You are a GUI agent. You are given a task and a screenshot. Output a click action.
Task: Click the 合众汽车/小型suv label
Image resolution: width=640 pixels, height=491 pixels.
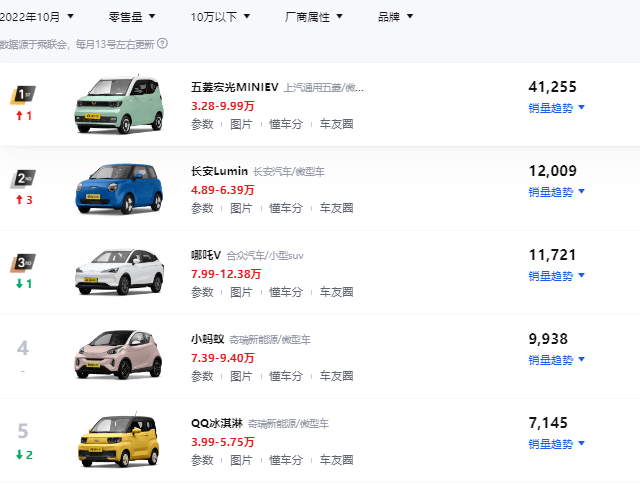point(265,256)
